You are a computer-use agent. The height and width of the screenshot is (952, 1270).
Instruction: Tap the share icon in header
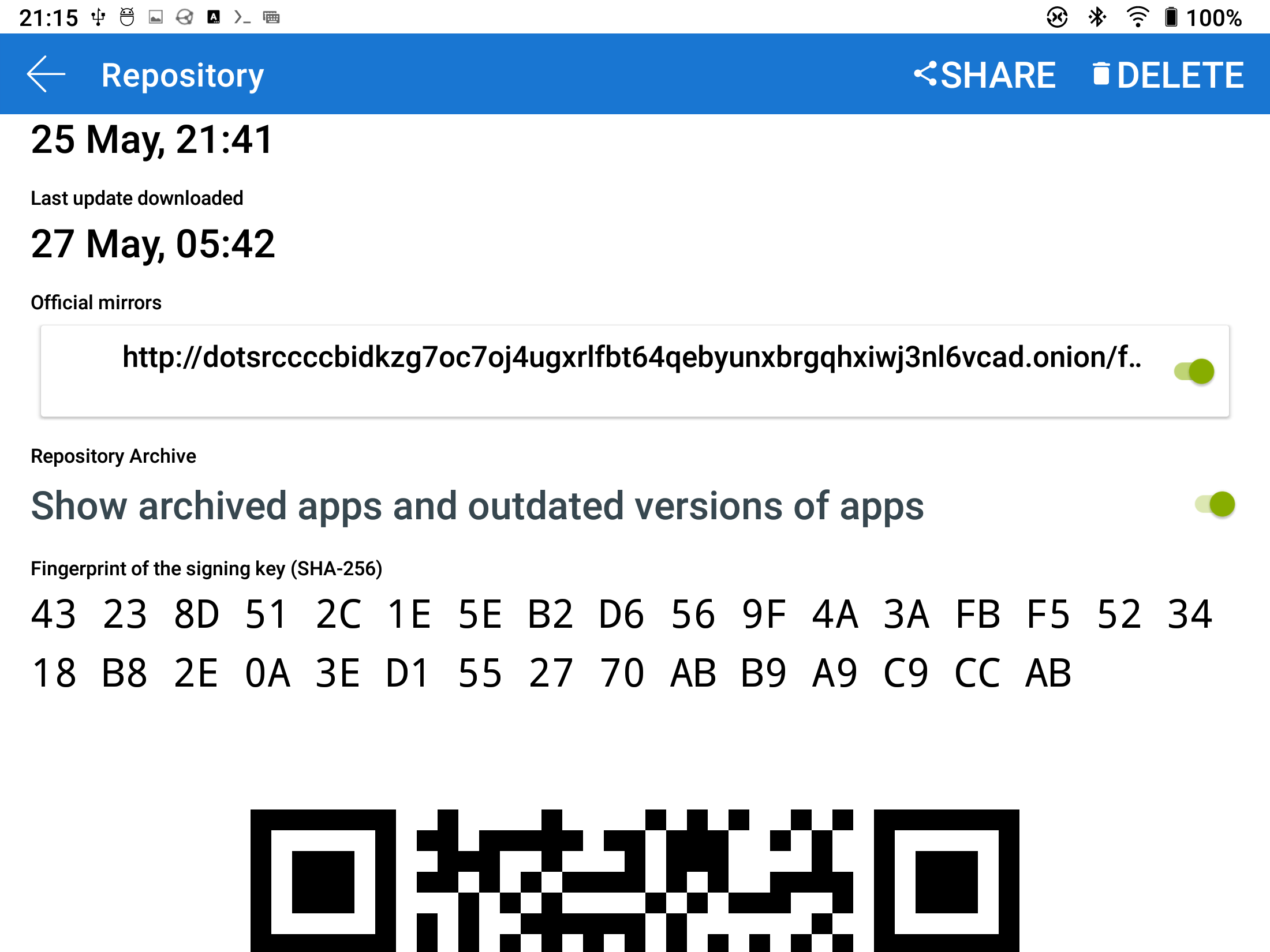[x=925, y=74]
